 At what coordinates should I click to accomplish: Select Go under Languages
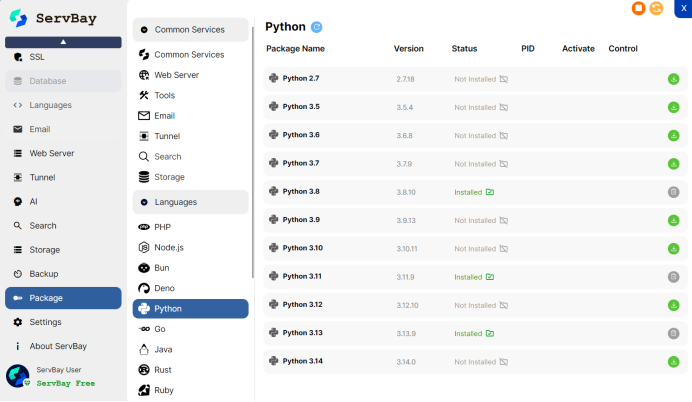pyautogui.click(x=191, y=329)
